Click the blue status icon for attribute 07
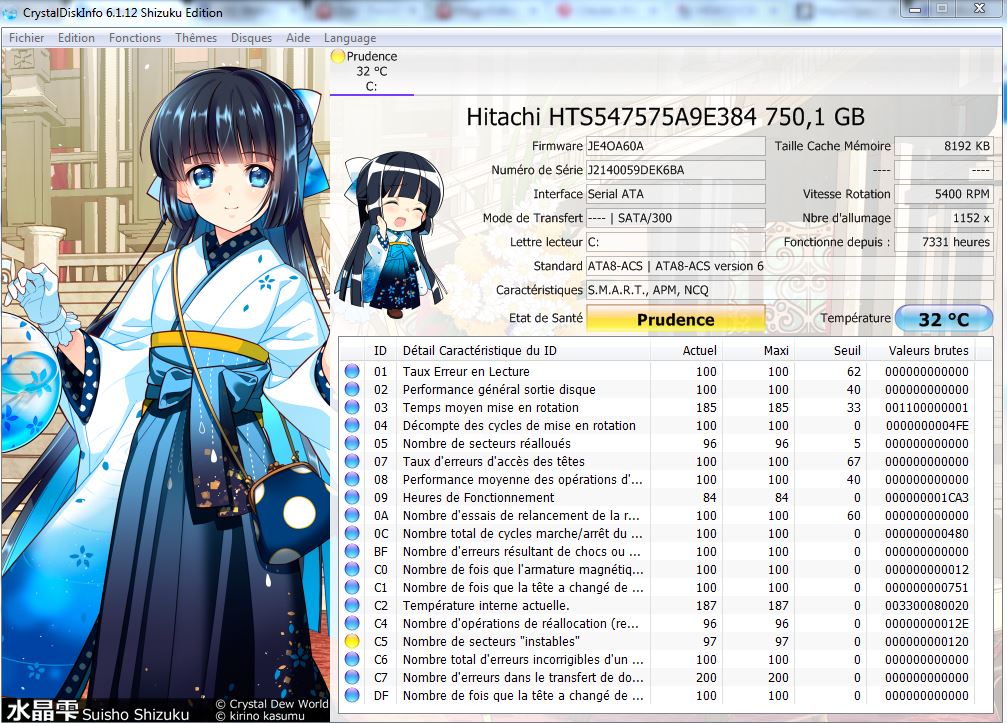This screenshot has height=723, width=1007. click(x=352, y=461)
